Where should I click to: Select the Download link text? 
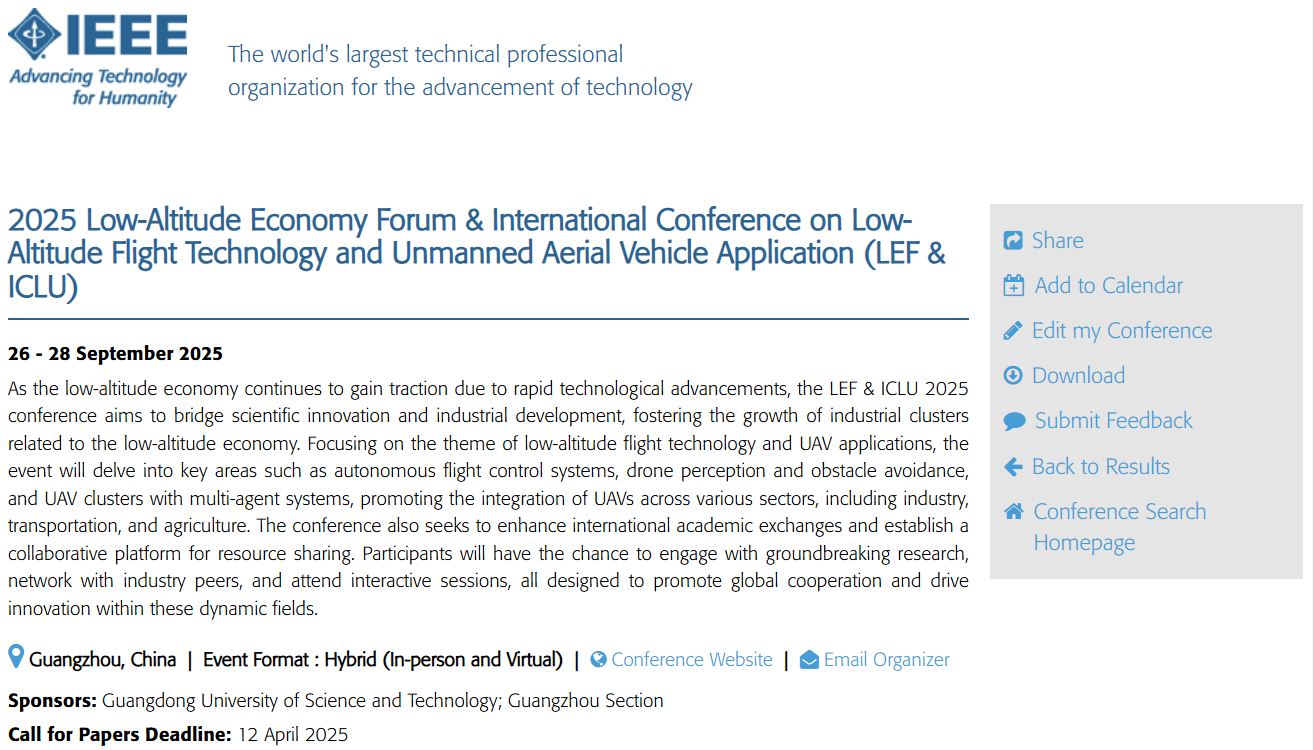pyautogui.click(x=1078, y=375)
